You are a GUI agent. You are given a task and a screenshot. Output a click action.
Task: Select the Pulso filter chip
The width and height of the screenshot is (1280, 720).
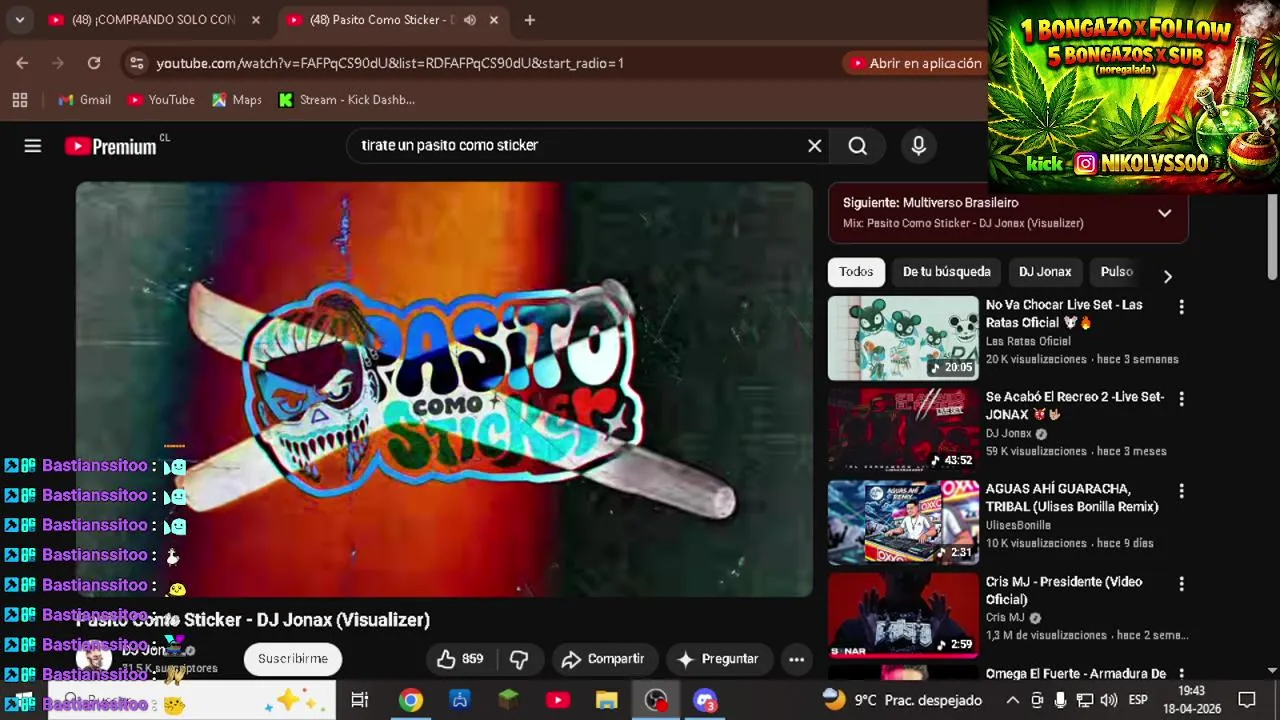coord(1117,272)
